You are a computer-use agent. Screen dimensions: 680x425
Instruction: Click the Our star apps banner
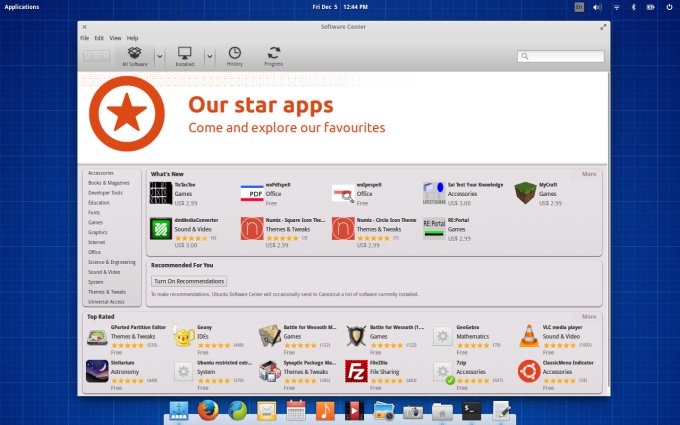pos(342,115)
